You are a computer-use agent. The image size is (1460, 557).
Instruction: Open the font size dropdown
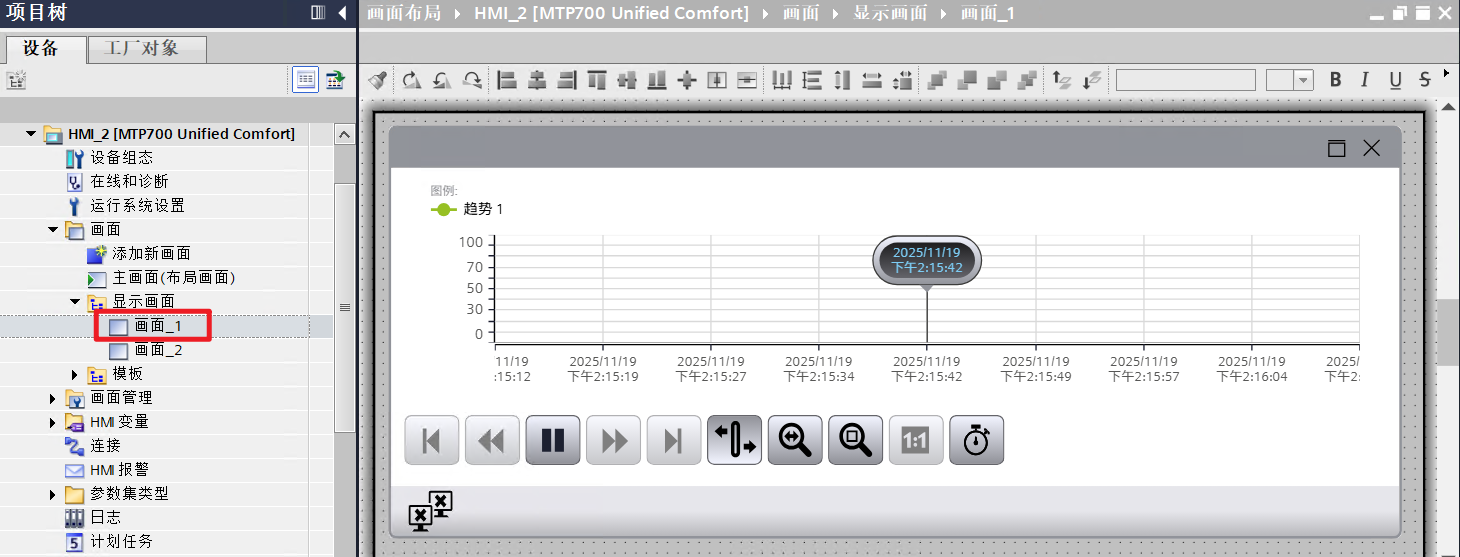point(1303,80)
